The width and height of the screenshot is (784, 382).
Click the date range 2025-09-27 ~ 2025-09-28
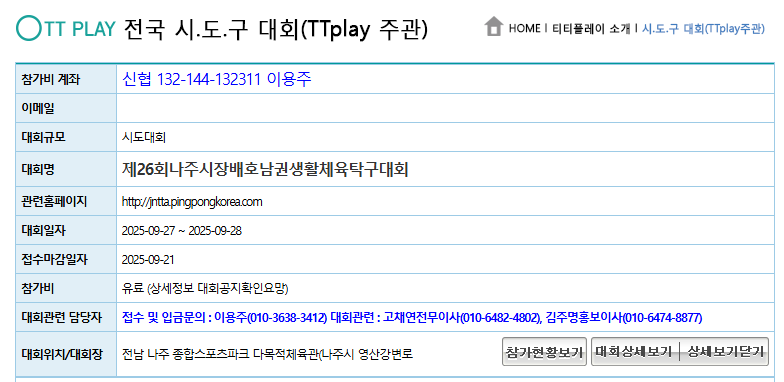coord(182,231)
